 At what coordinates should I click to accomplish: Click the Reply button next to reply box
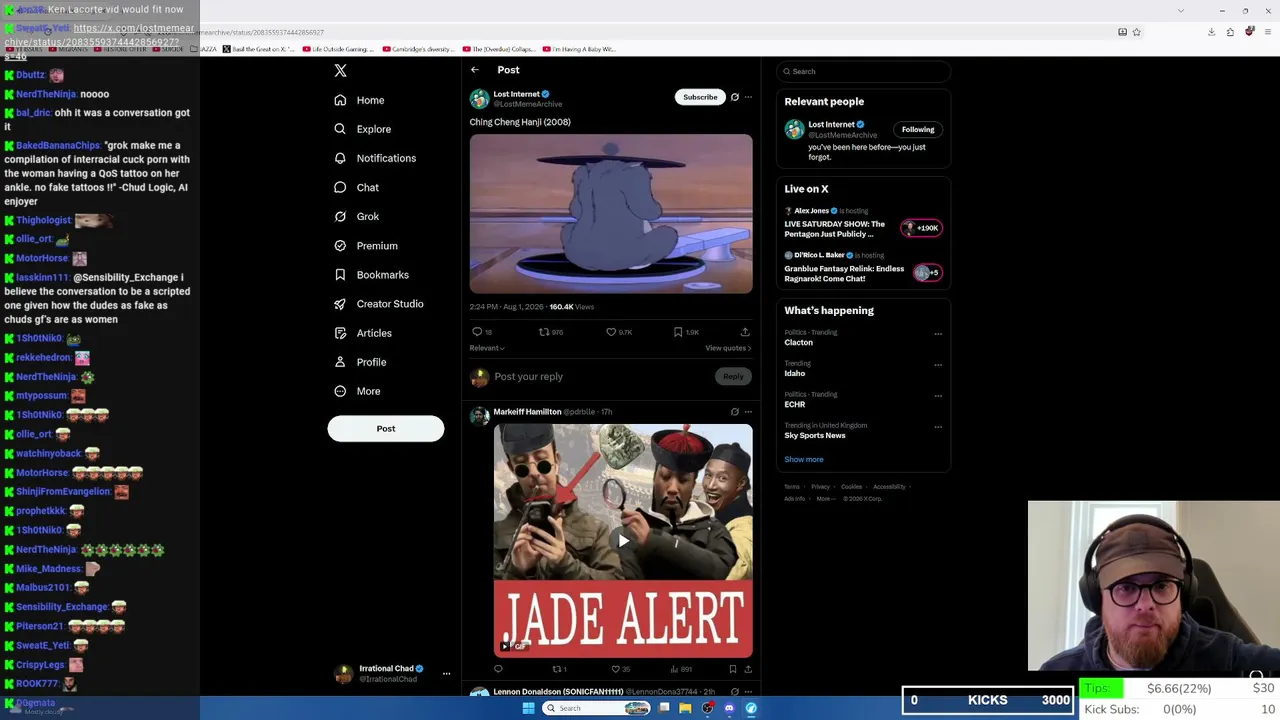click(x=733, y=377)
